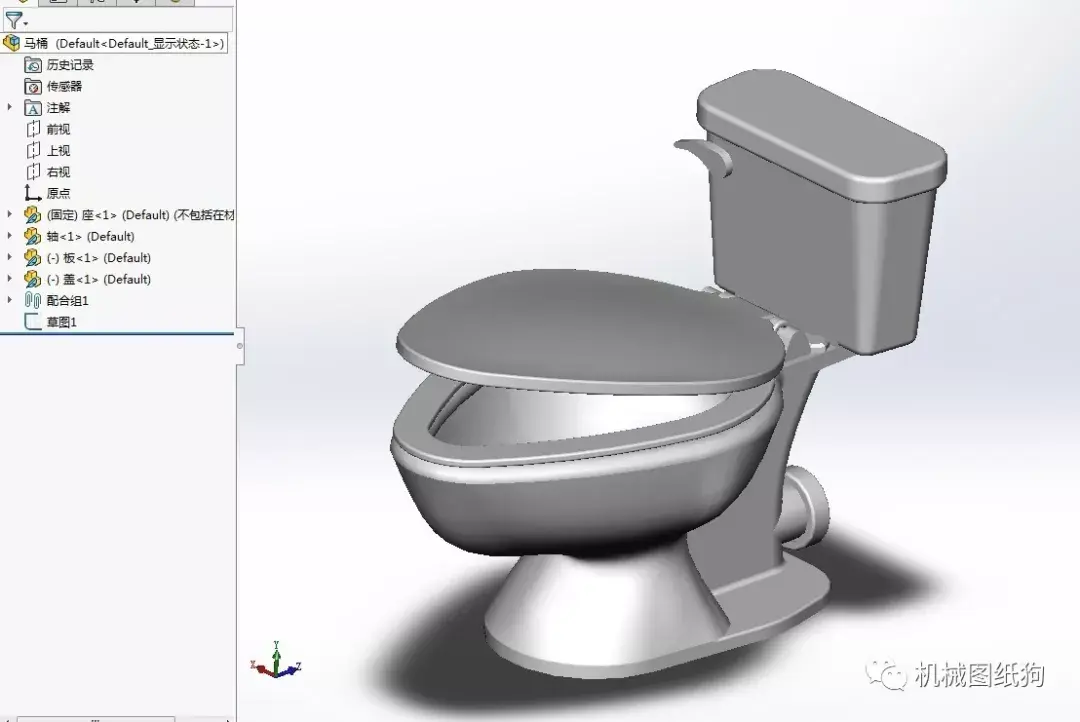Click the 配合组1 mates paperclip icon
Viewport: 1080px width, 722px height.
coord(32,300)
